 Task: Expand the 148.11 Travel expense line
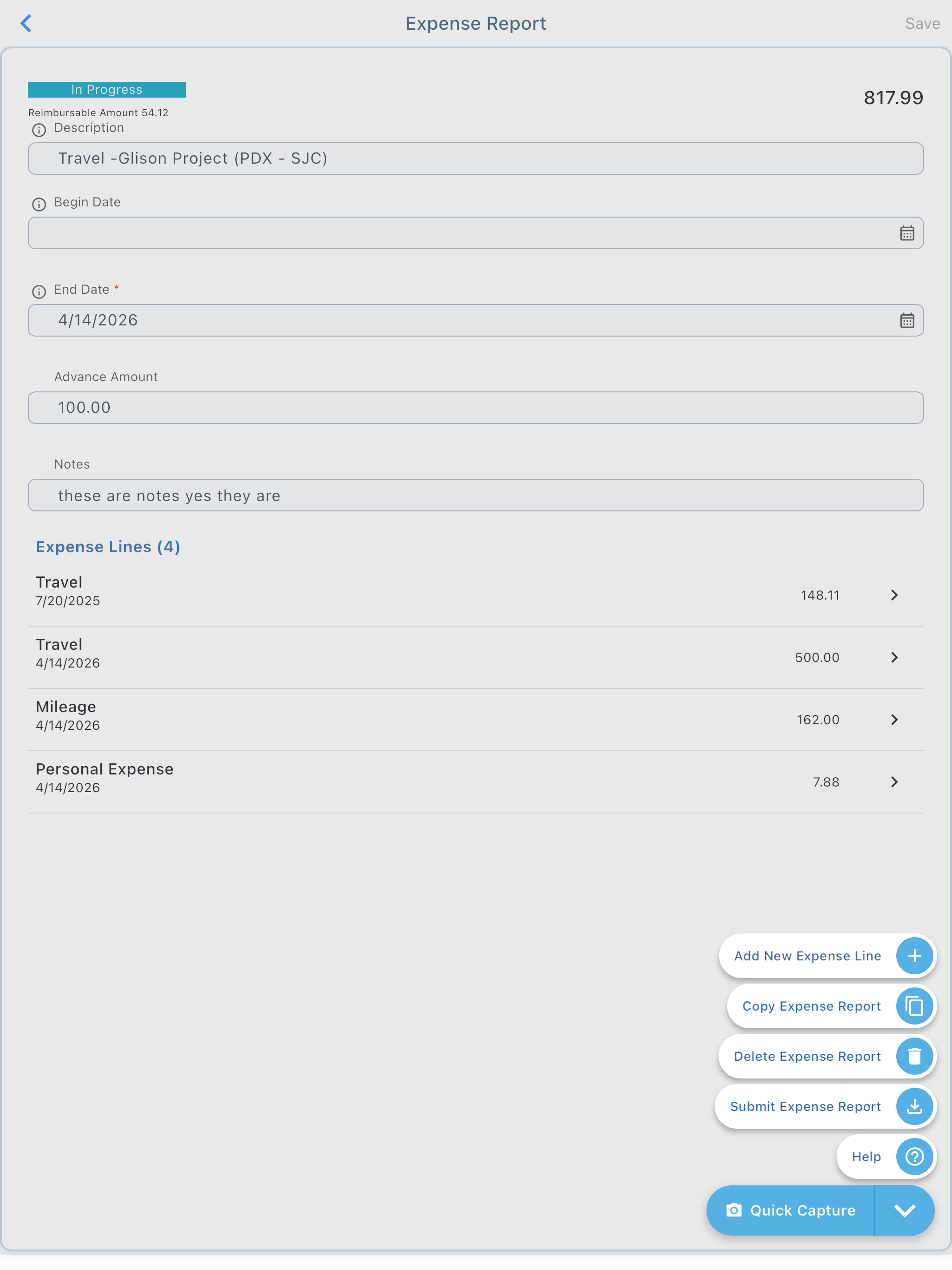(x=894, y=595)
